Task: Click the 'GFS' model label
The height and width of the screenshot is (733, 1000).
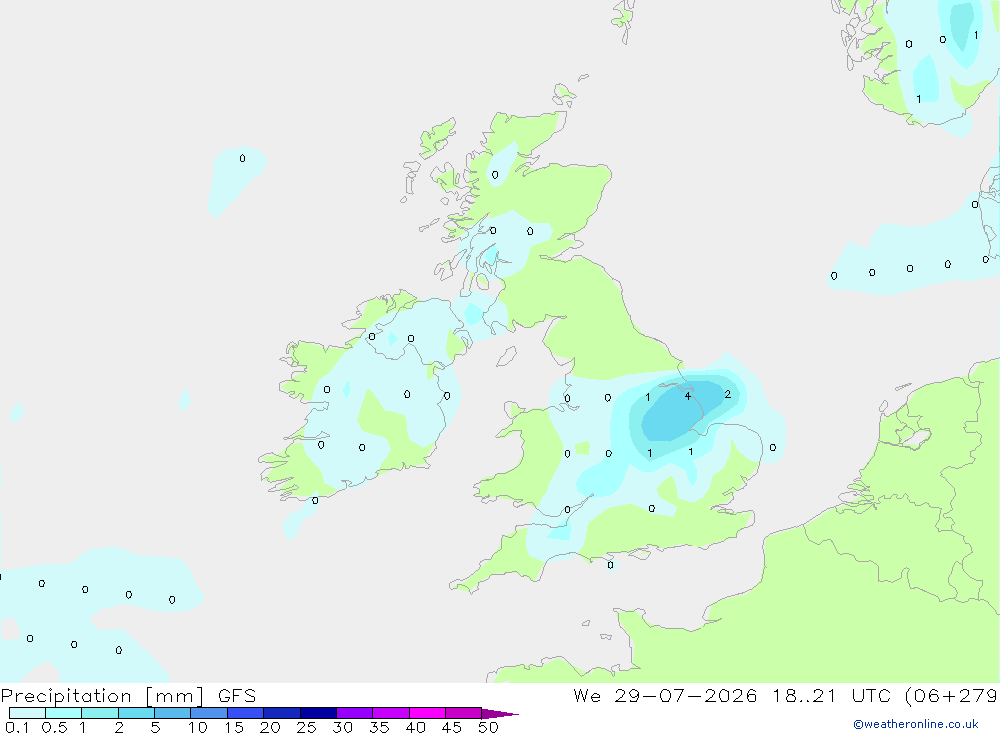Action: (x=237, y=695)
